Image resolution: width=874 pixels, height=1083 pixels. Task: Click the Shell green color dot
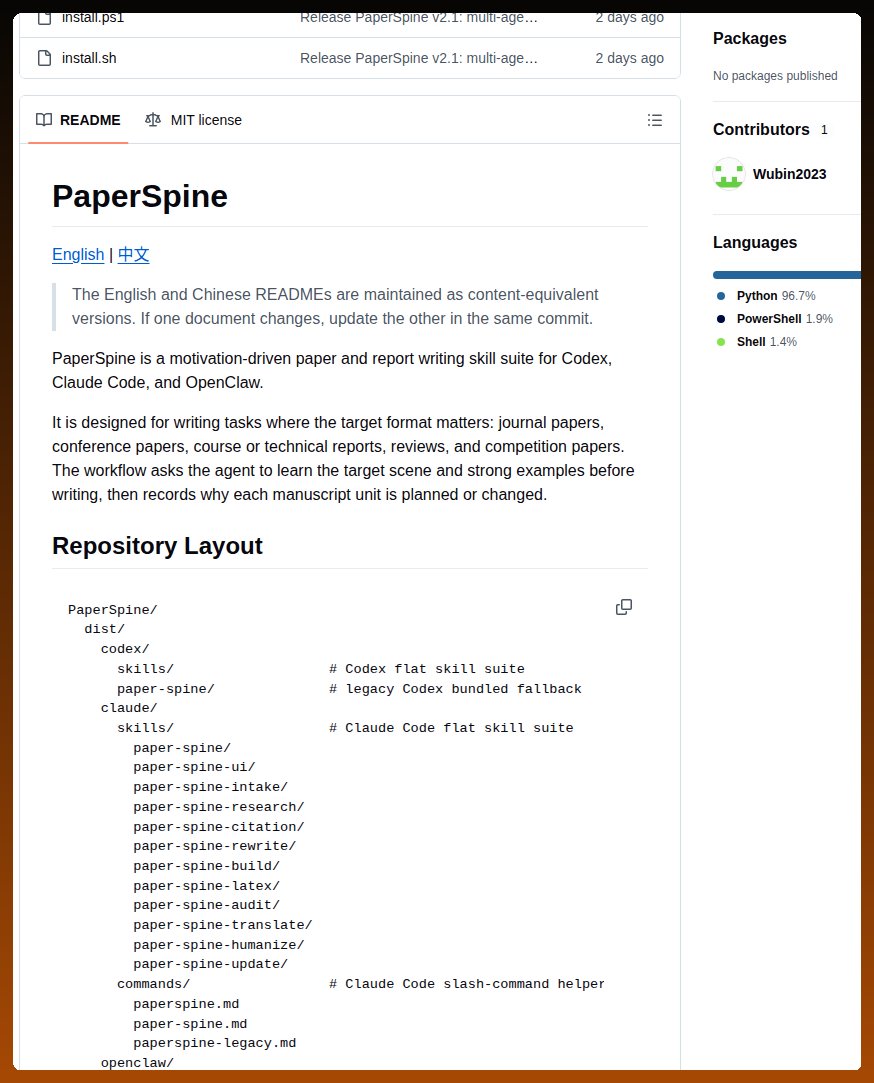point(721,342)
